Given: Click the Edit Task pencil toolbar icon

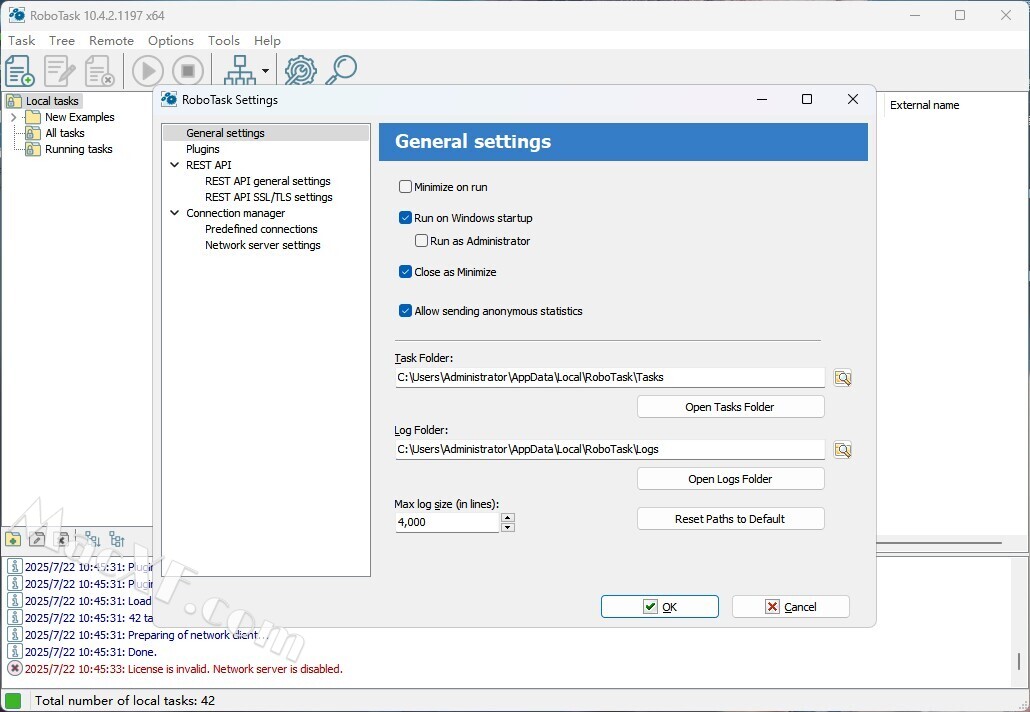Looking at the screenshot, I should tap(59, 70).
